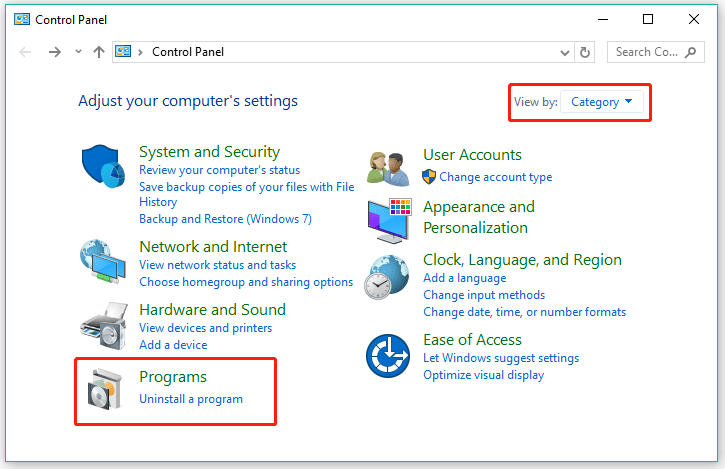Select the Control Panel breadcrumb in address bar

coord(188,52)
